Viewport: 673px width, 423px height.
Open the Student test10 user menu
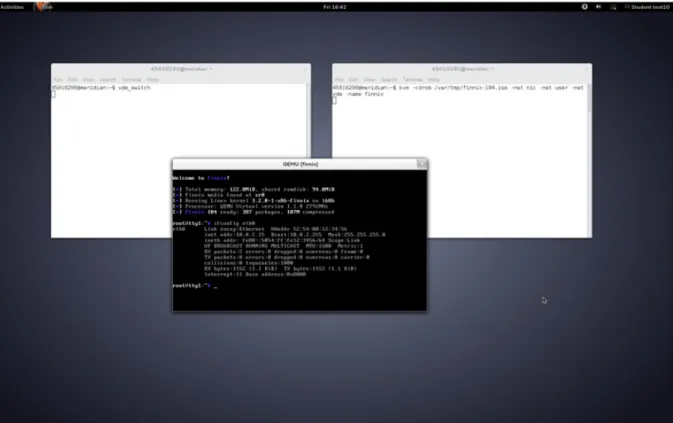pos(650,7)
